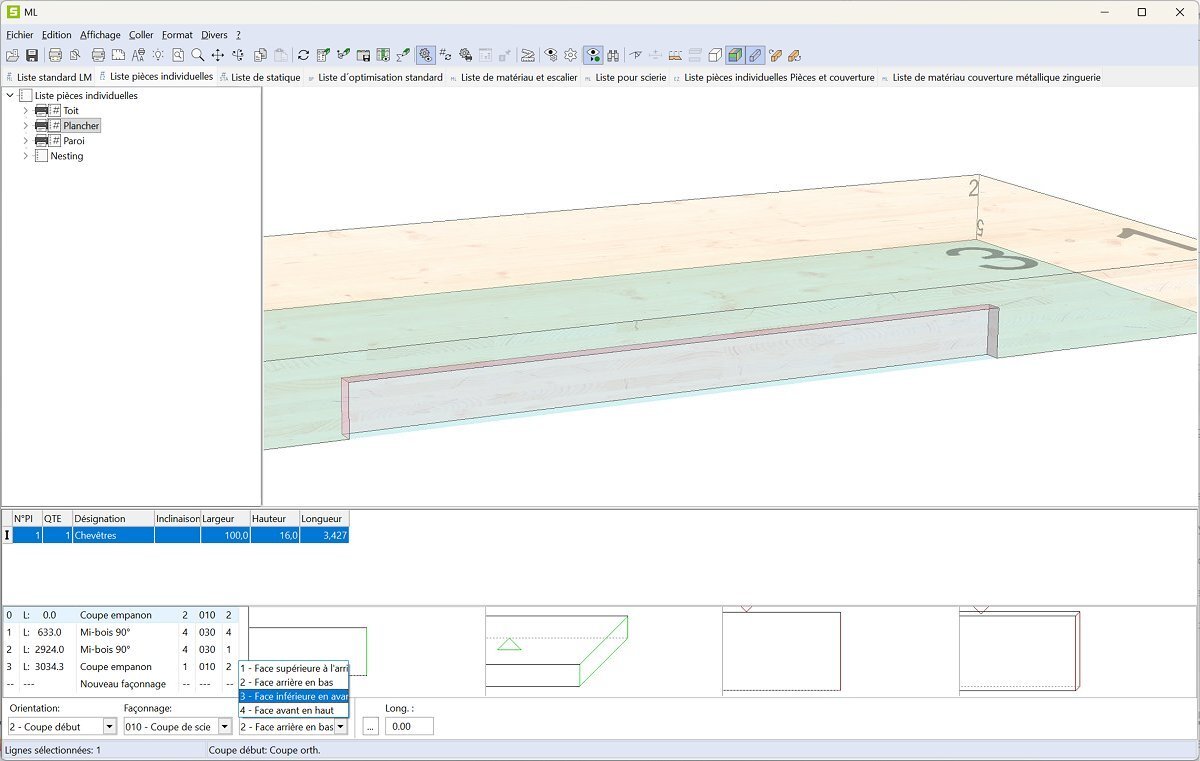Open the Affichage menu
Image resolution: width=1200 pixels, height=761 pixels.
100,35
